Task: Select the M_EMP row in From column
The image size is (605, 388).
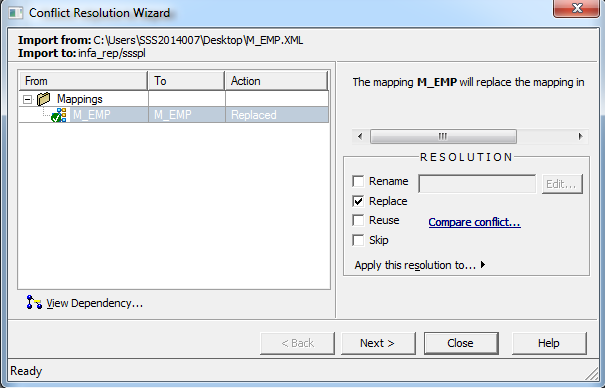Action: tap(92, 115)
